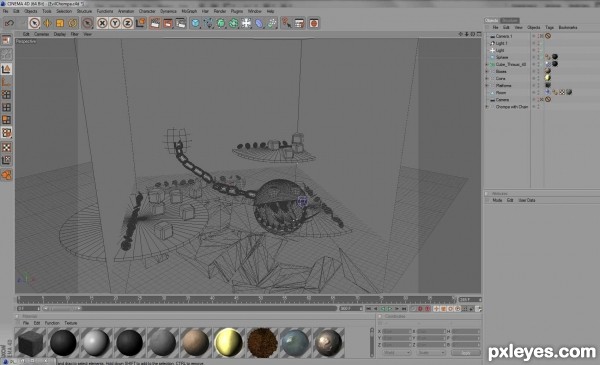600x365 pixels.
Task: Click the yellow material tag on Coins
Action: (548, 78)
